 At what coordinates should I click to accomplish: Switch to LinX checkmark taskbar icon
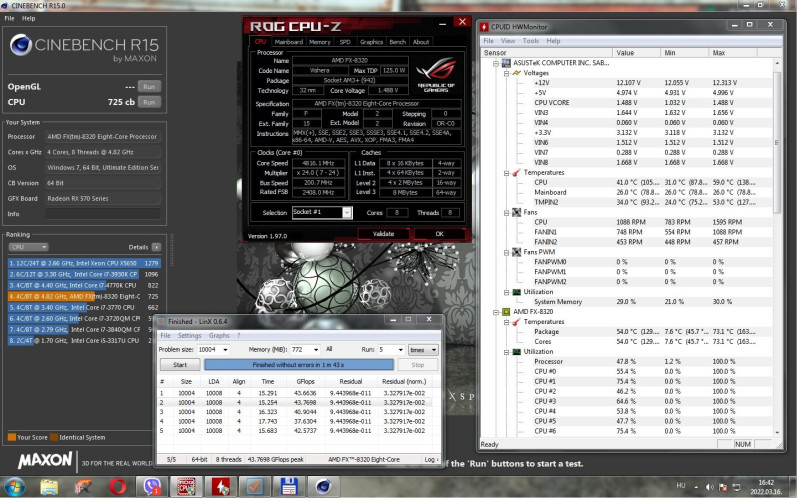tap(255, 487)
